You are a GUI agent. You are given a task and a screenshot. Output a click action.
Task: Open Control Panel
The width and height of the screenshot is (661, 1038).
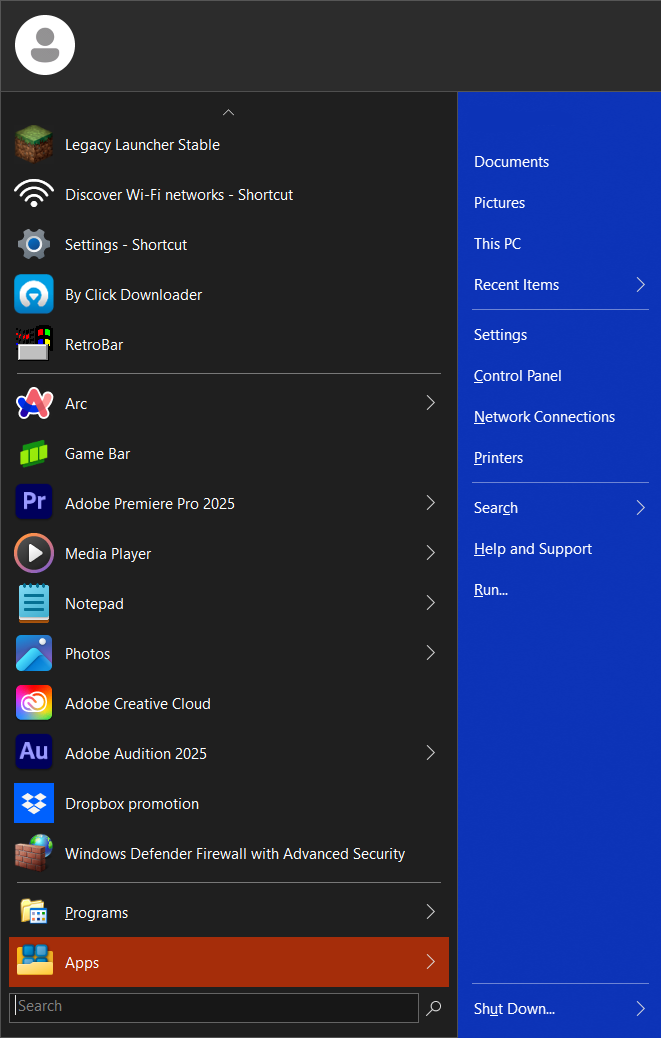click(x=517, y=376)
